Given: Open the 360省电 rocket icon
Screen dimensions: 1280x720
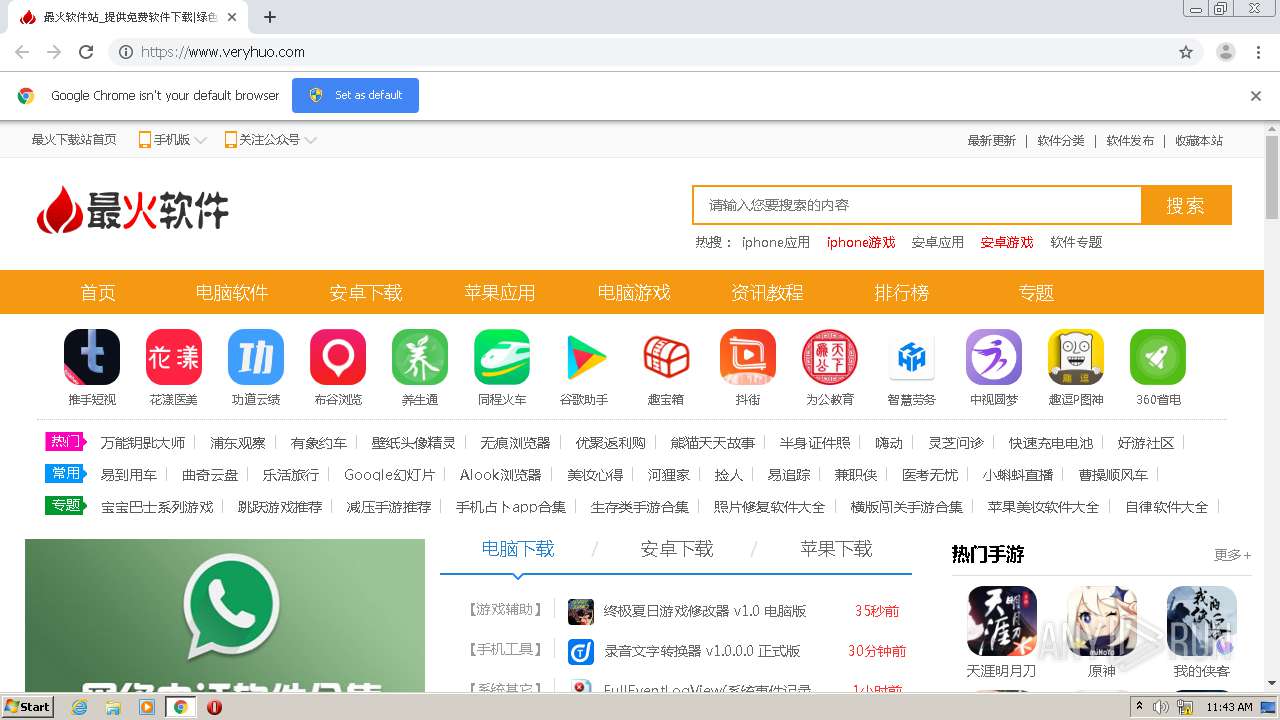Looking at the screenshot, I should click(1158, 357).
